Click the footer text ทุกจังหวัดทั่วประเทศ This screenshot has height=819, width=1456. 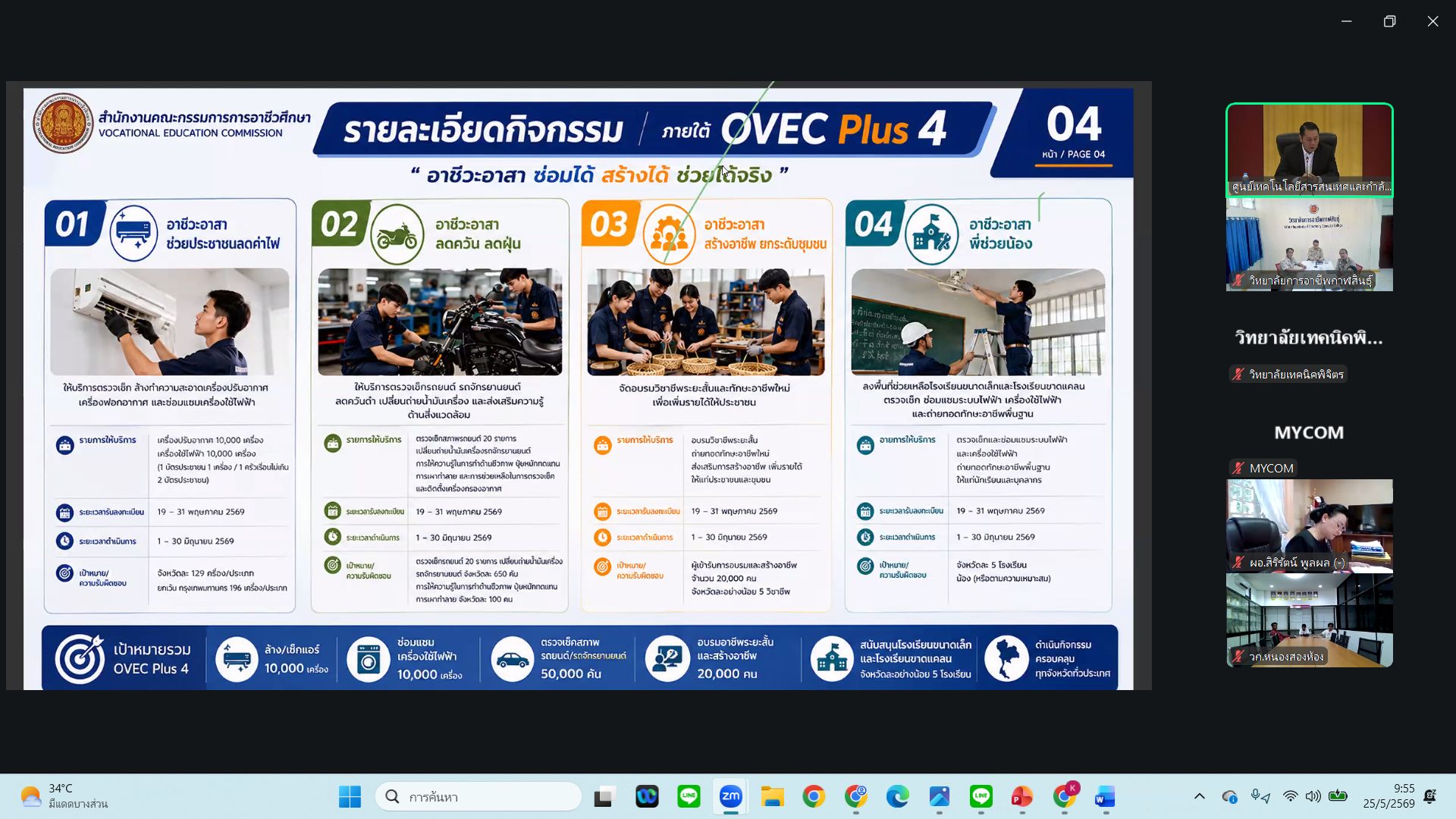coord(1072,673)
